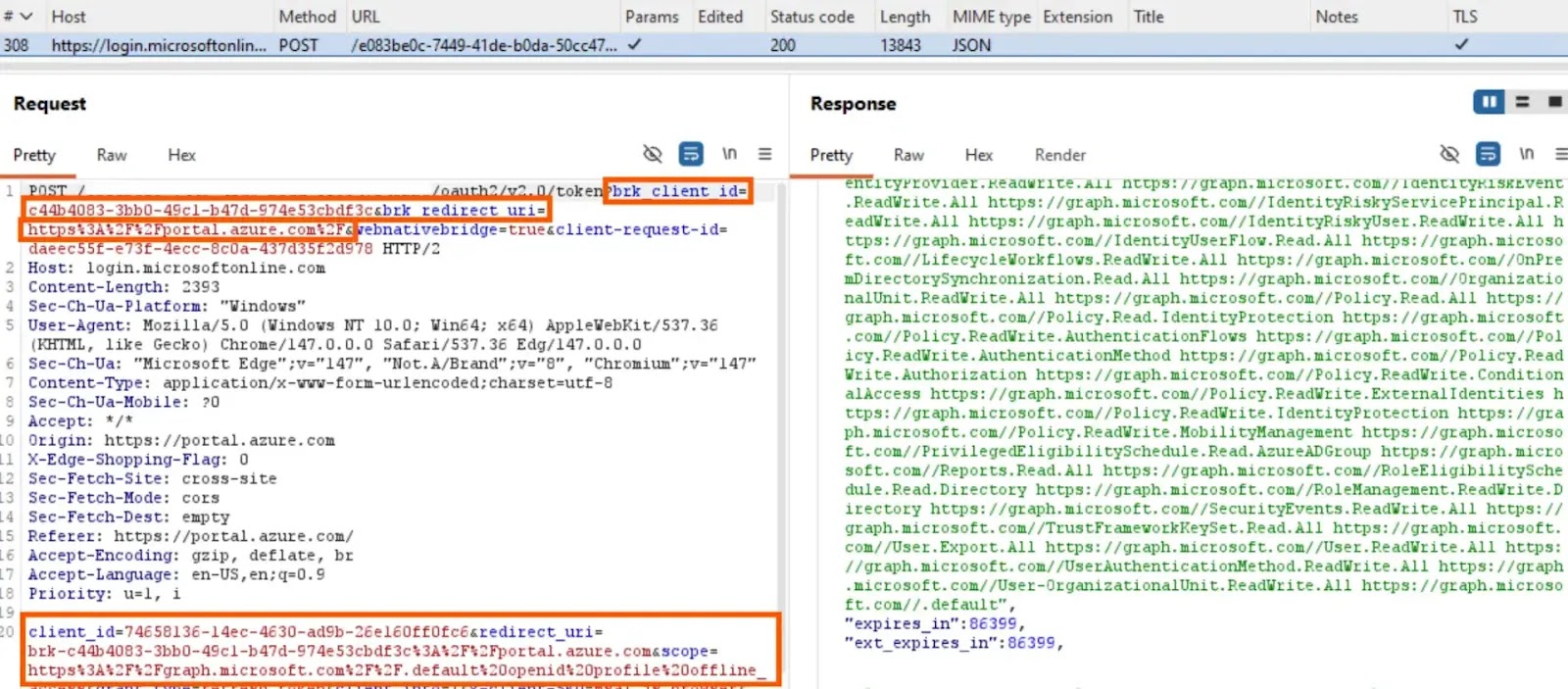
Task: Click the Referer header line
Action: pyautogui.click(x=190, y=537)
